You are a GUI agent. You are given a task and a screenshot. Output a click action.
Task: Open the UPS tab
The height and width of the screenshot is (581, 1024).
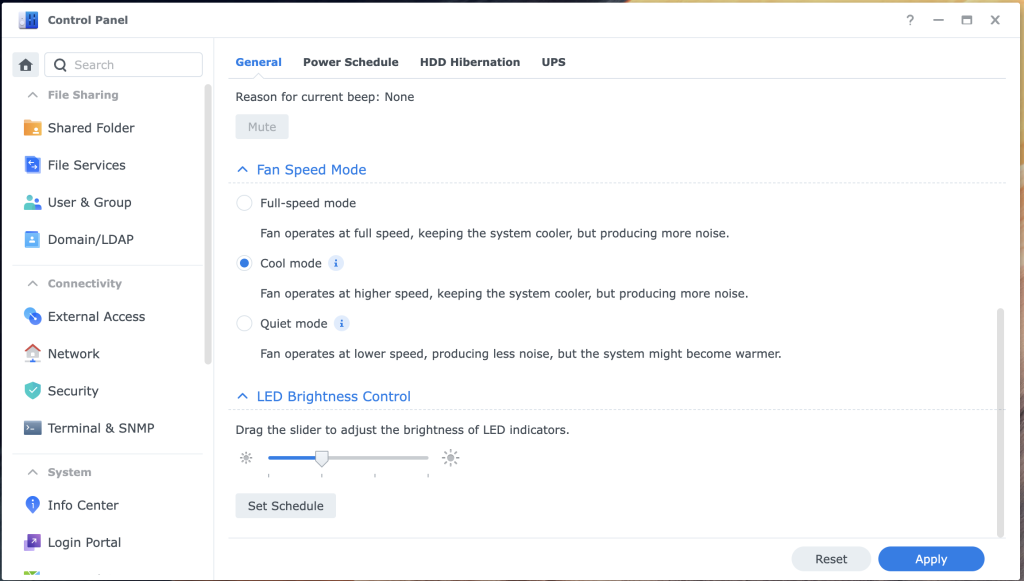554,62
